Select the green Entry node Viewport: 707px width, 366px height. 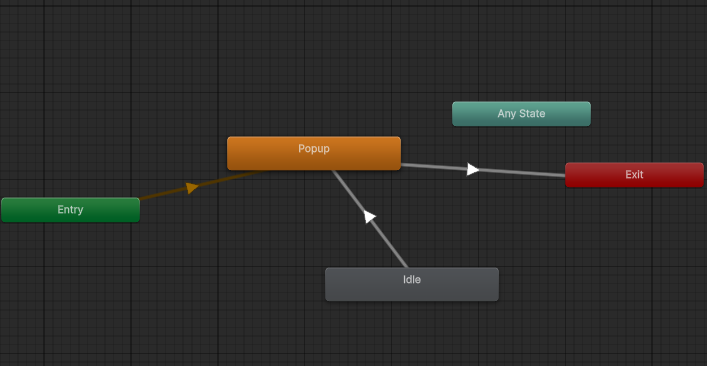[70, 210]
